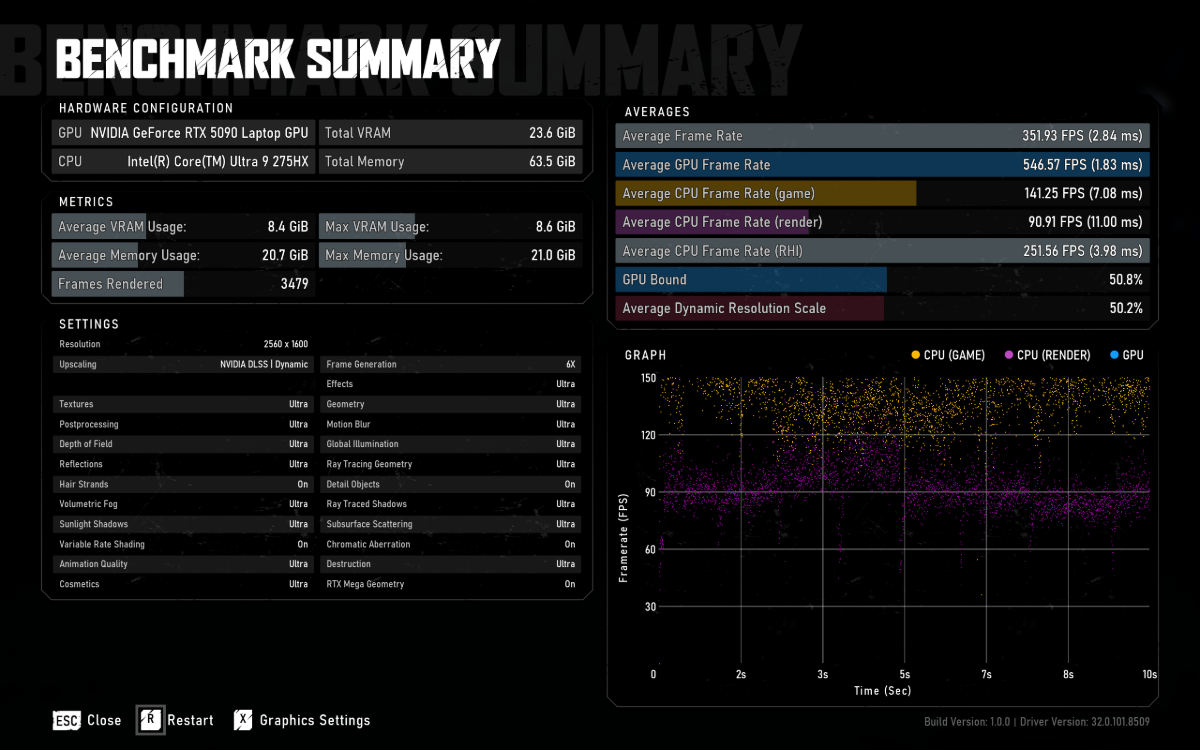
Task: Click the ESC key icon
Action: (x=66, y=720)
